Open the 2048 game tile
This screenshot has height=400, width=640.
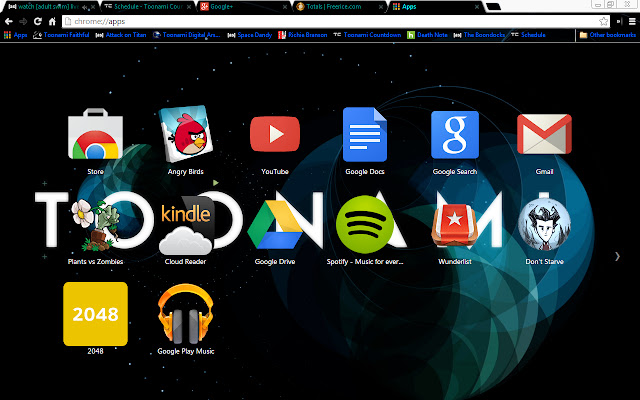pos(95,314)
